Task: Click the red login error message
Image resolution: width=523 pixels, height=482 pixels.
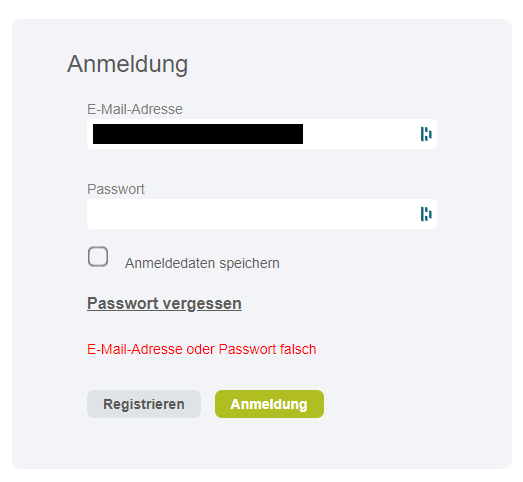Action: pyautogui.click(x=201, y=349)
